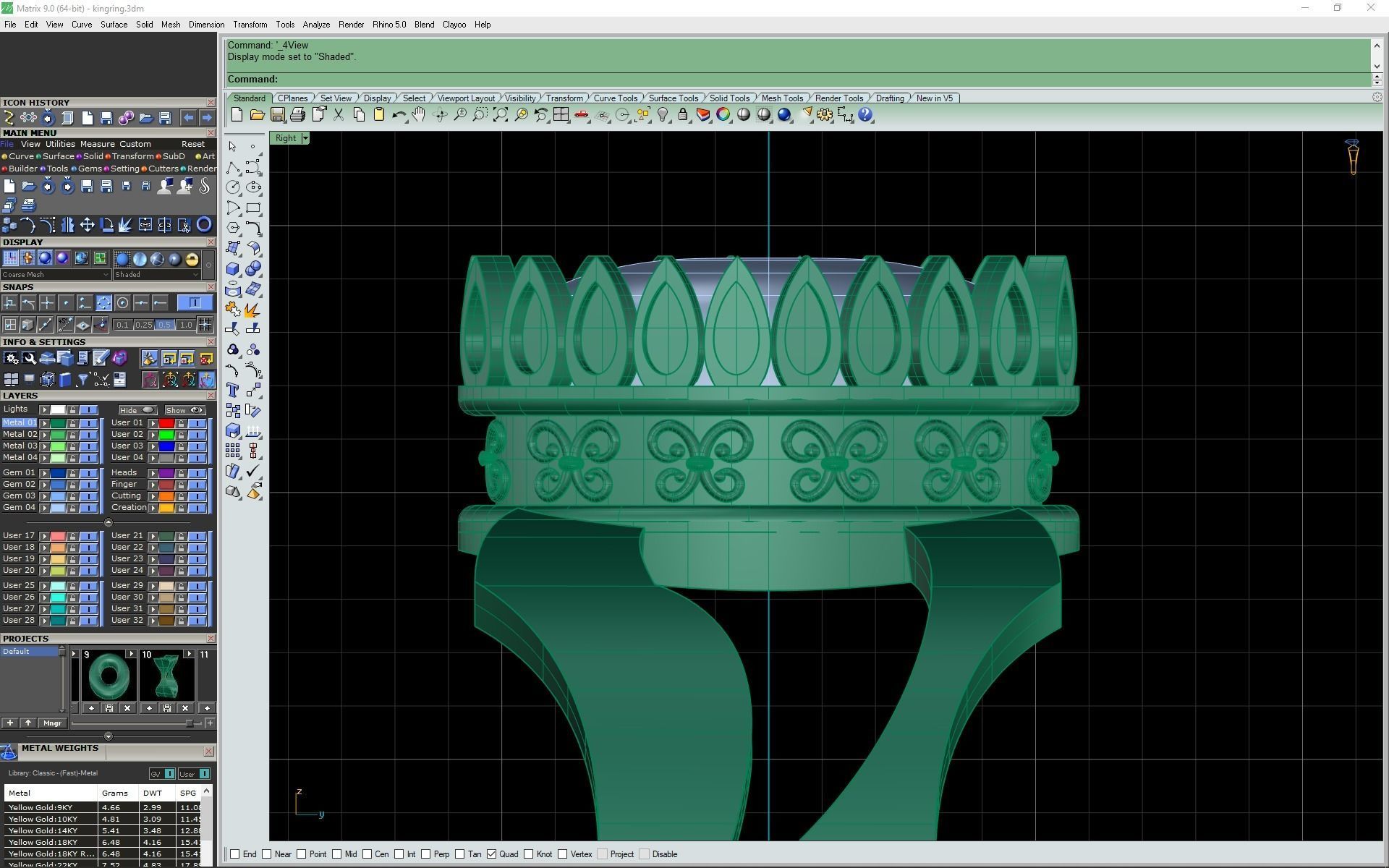
Task: Open the Analyze menu in menu bar
Action: click(x=316, y=25)
